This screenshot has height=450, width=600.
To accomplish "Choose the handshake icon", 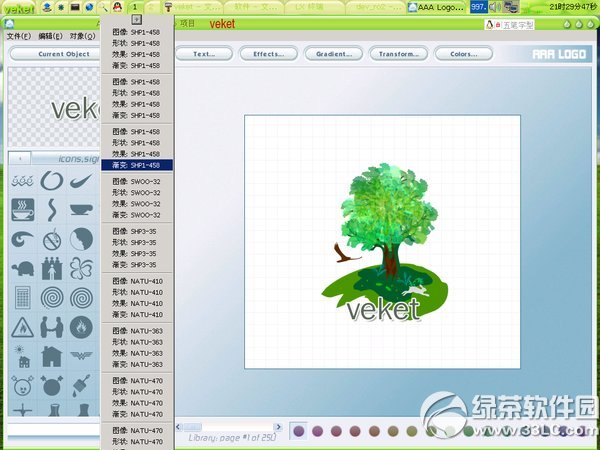I will [x=52, y=327].
